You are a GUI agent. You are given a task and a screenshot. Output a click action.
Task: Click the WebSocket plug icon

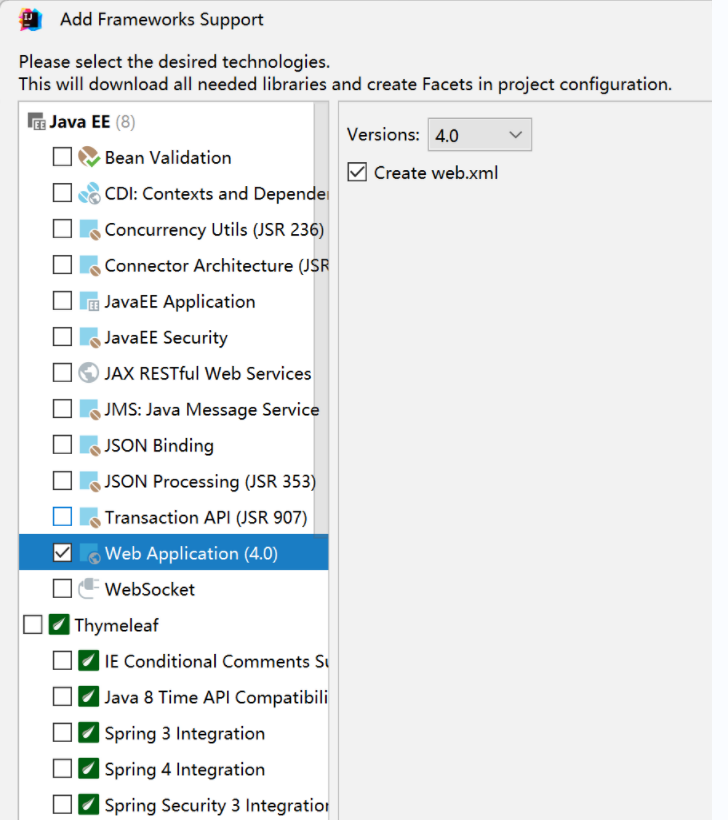click(89, 589)
